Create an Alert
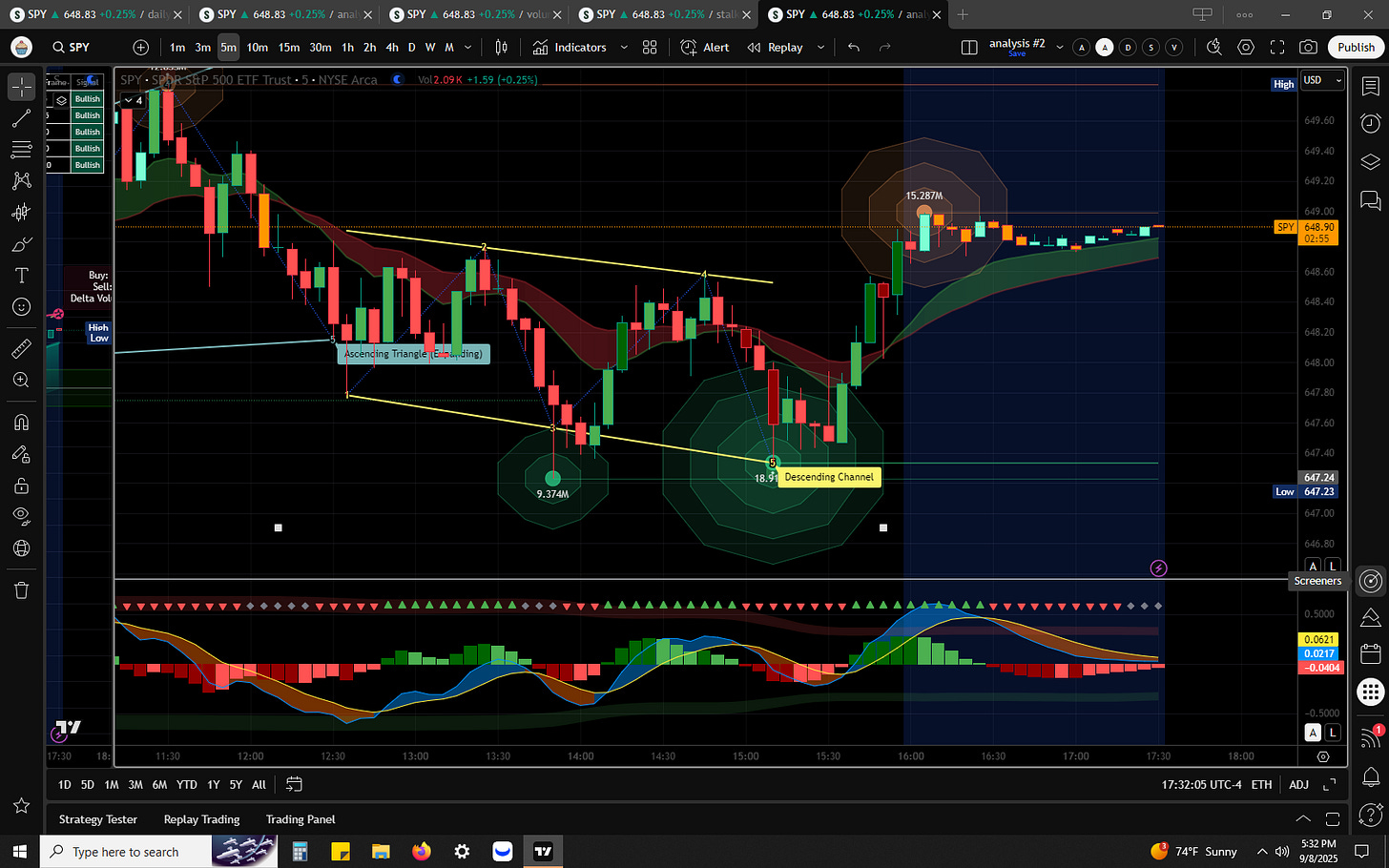Image resolution: width=1389 pixels, height=868 pixels. [x=705, y=48]
